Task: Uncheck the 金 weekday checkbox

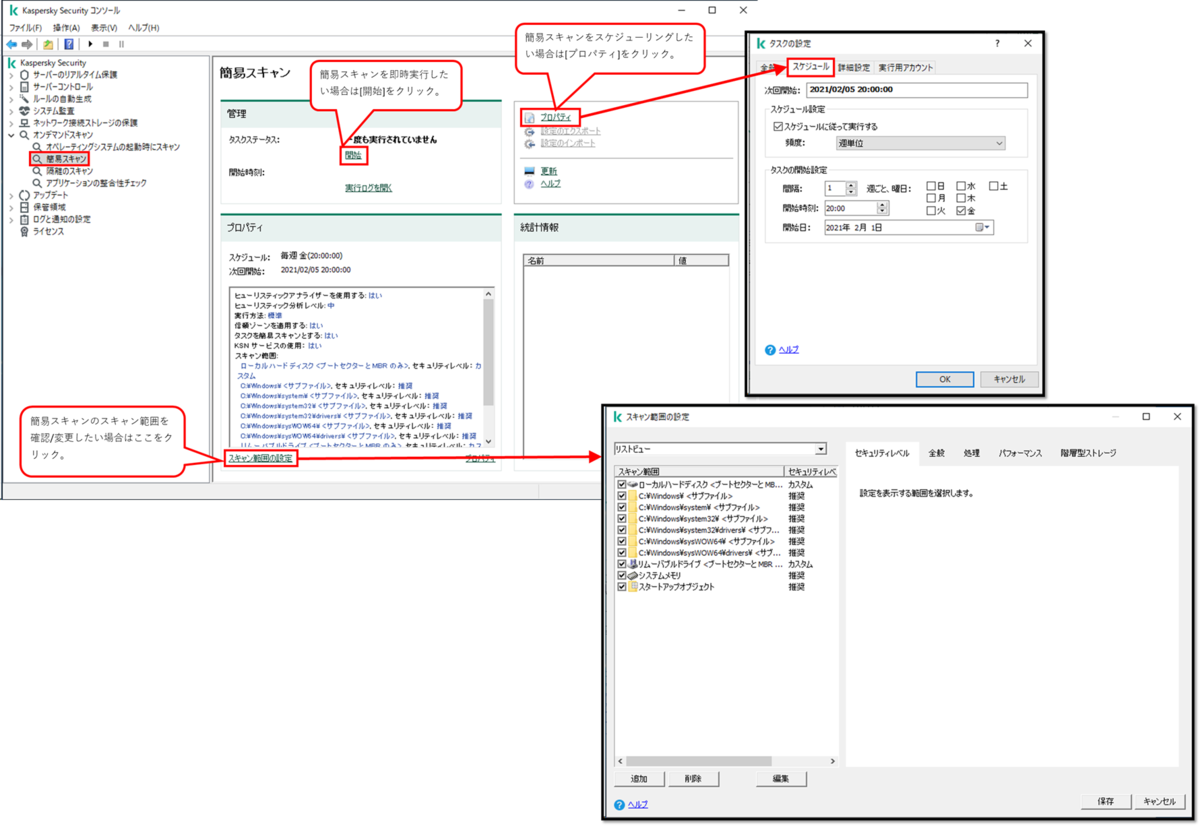Action: [x=961, y=211]
